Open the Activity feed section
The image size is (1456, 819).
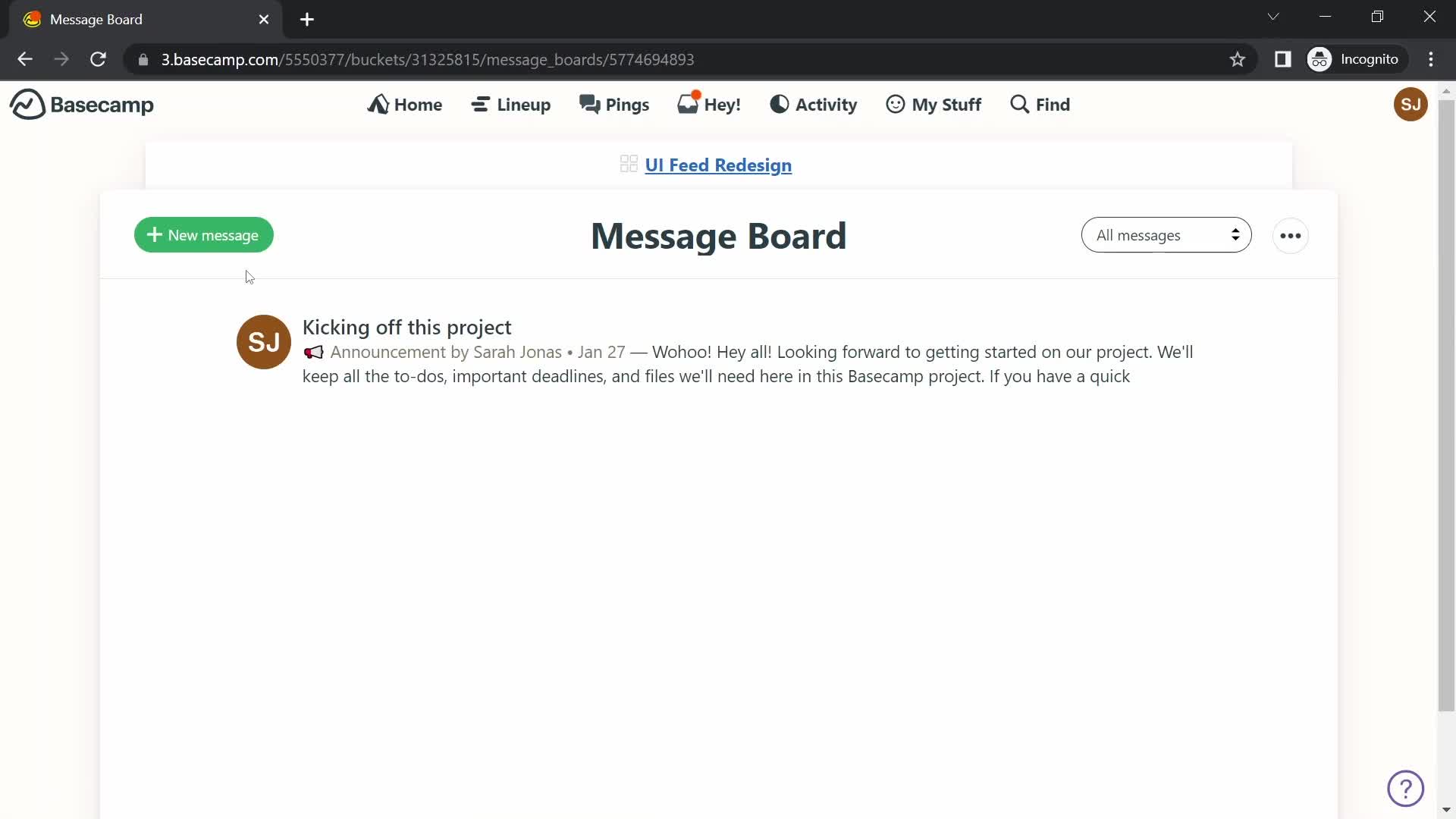pyautogui.click(x=814, y=103)
